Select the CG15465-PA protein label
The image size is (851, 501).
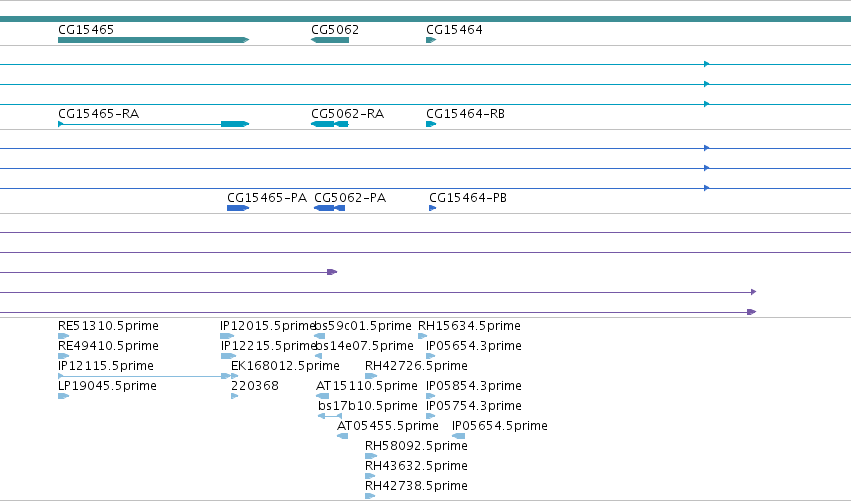click(267, 198)
